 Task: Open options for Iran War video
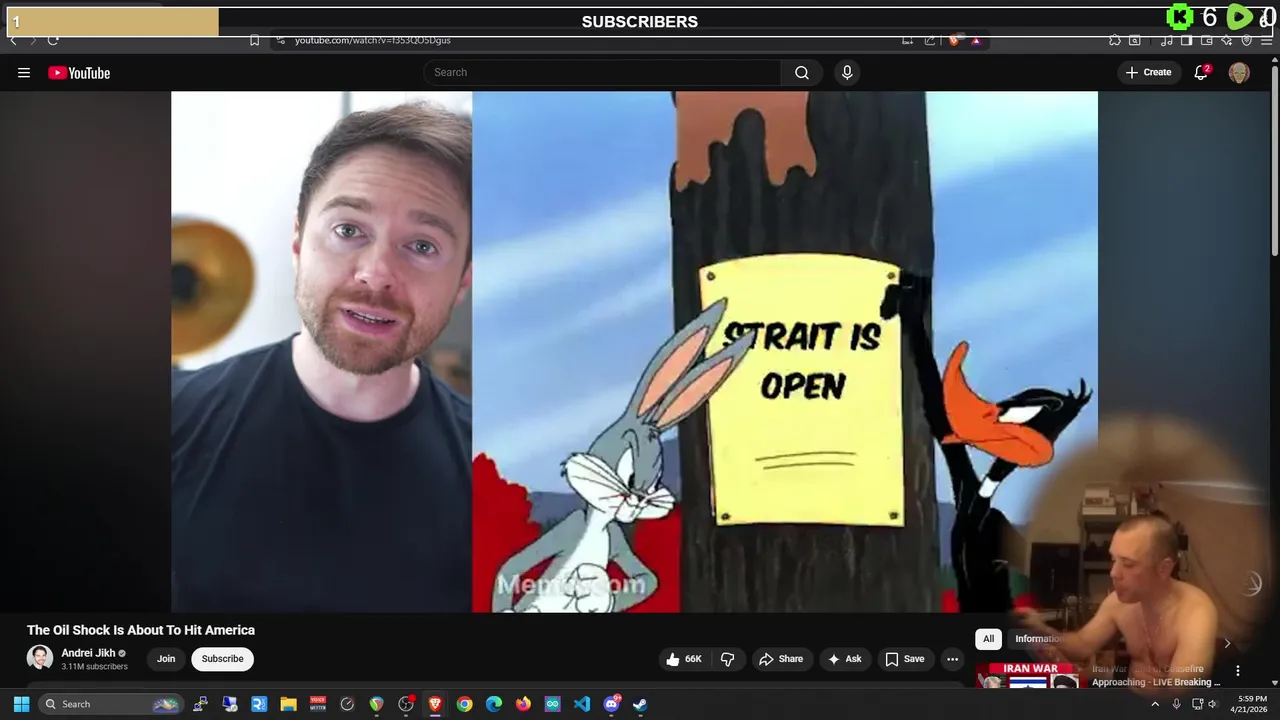pos(1237,671)
